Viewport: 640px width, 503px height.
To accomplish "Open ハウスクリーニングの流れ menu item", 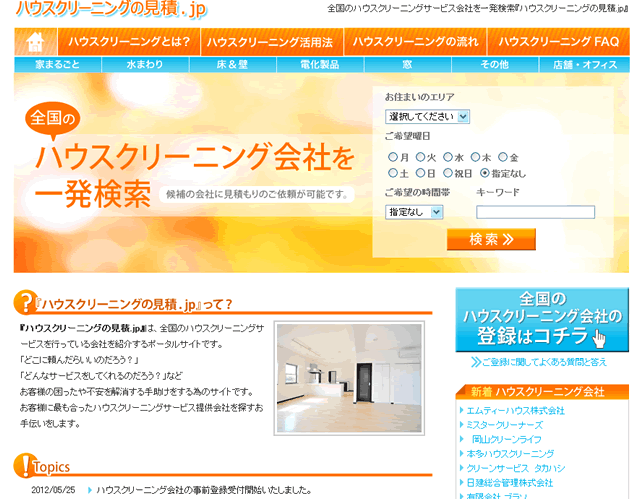I will tap(416, 42).
